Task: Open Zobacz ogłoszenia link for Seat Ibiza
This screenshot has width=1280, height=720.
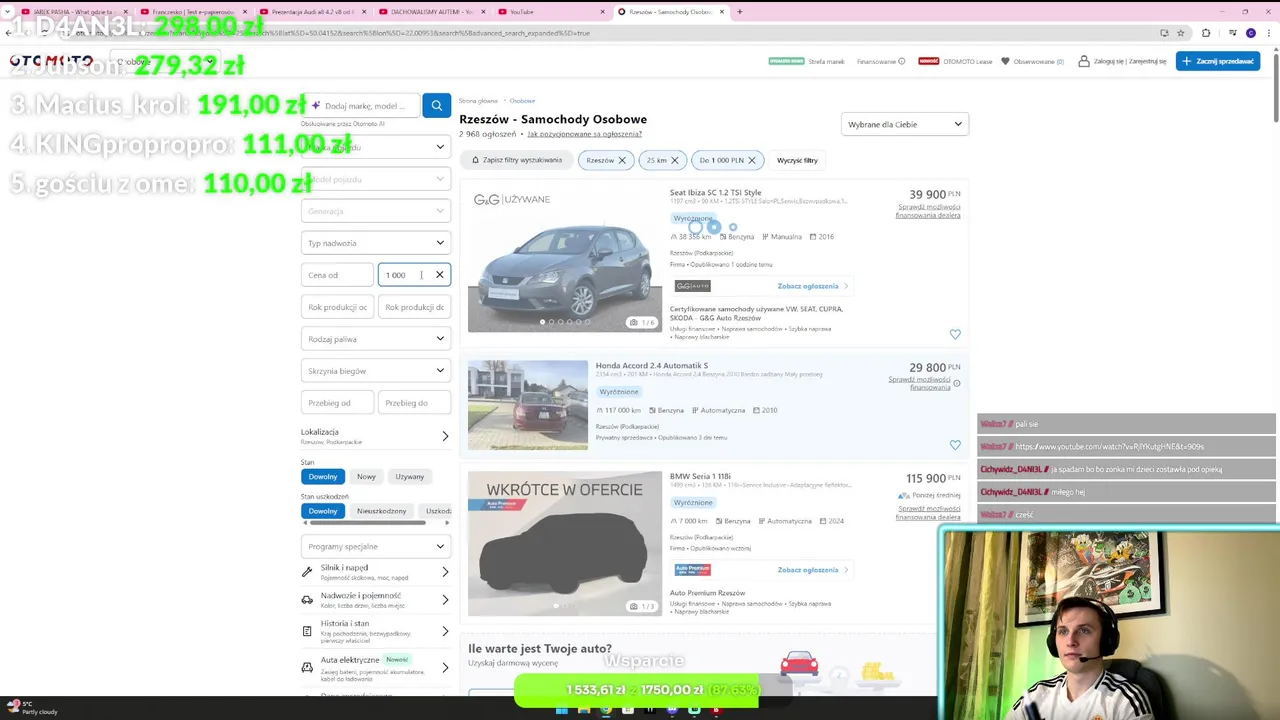Action: click(812, 286)
